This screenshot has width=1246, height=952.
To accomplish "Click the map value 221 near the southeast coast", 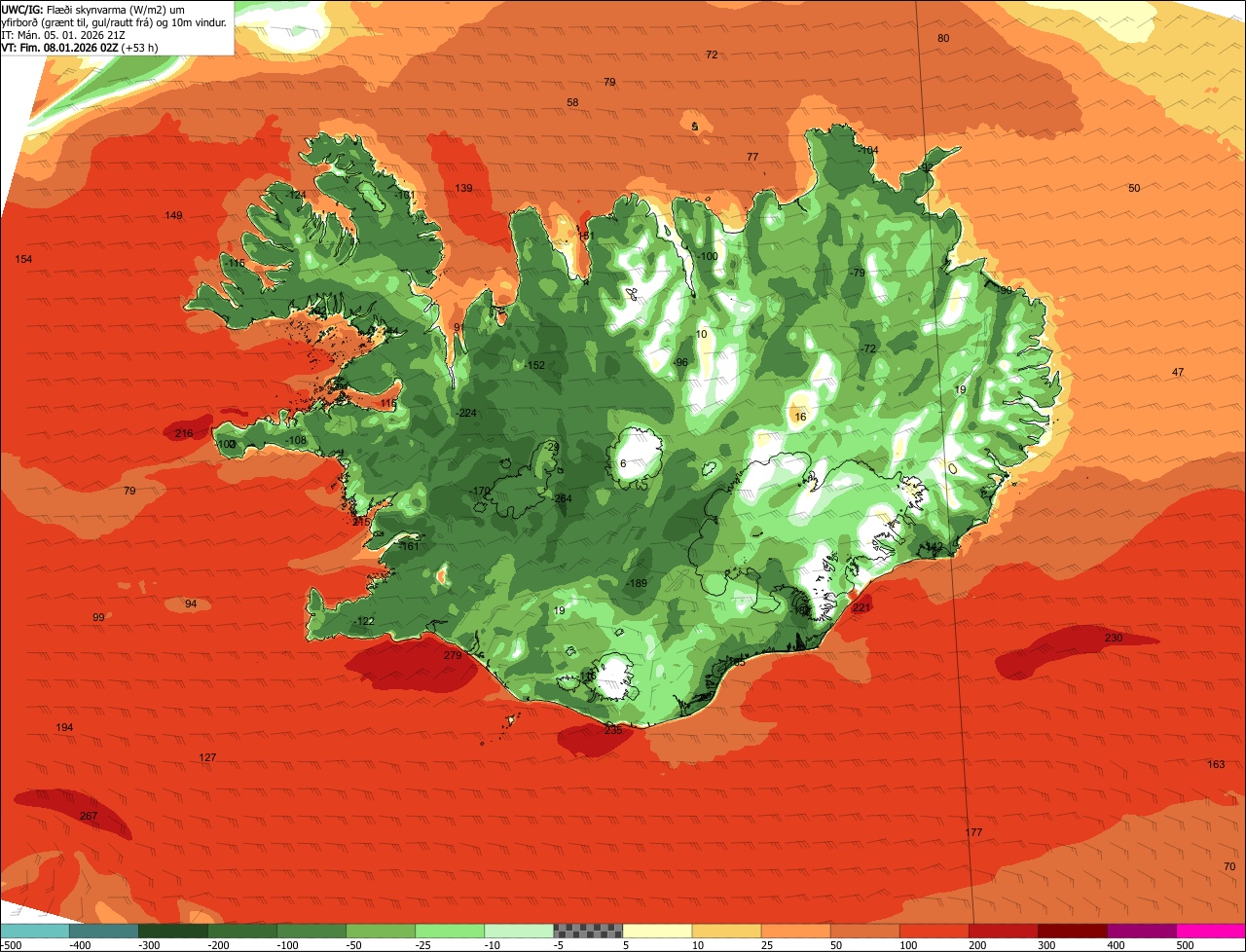I will click(x=861, y=607).
